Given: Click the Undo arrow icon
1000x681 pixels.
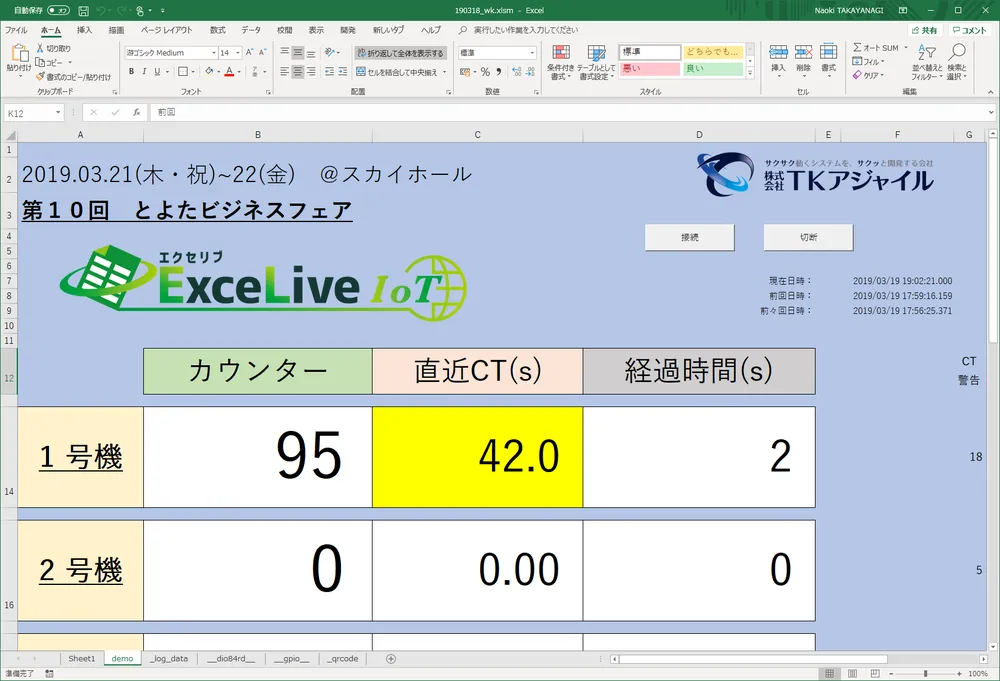Looking at the screenshot, I should [101, 10].
